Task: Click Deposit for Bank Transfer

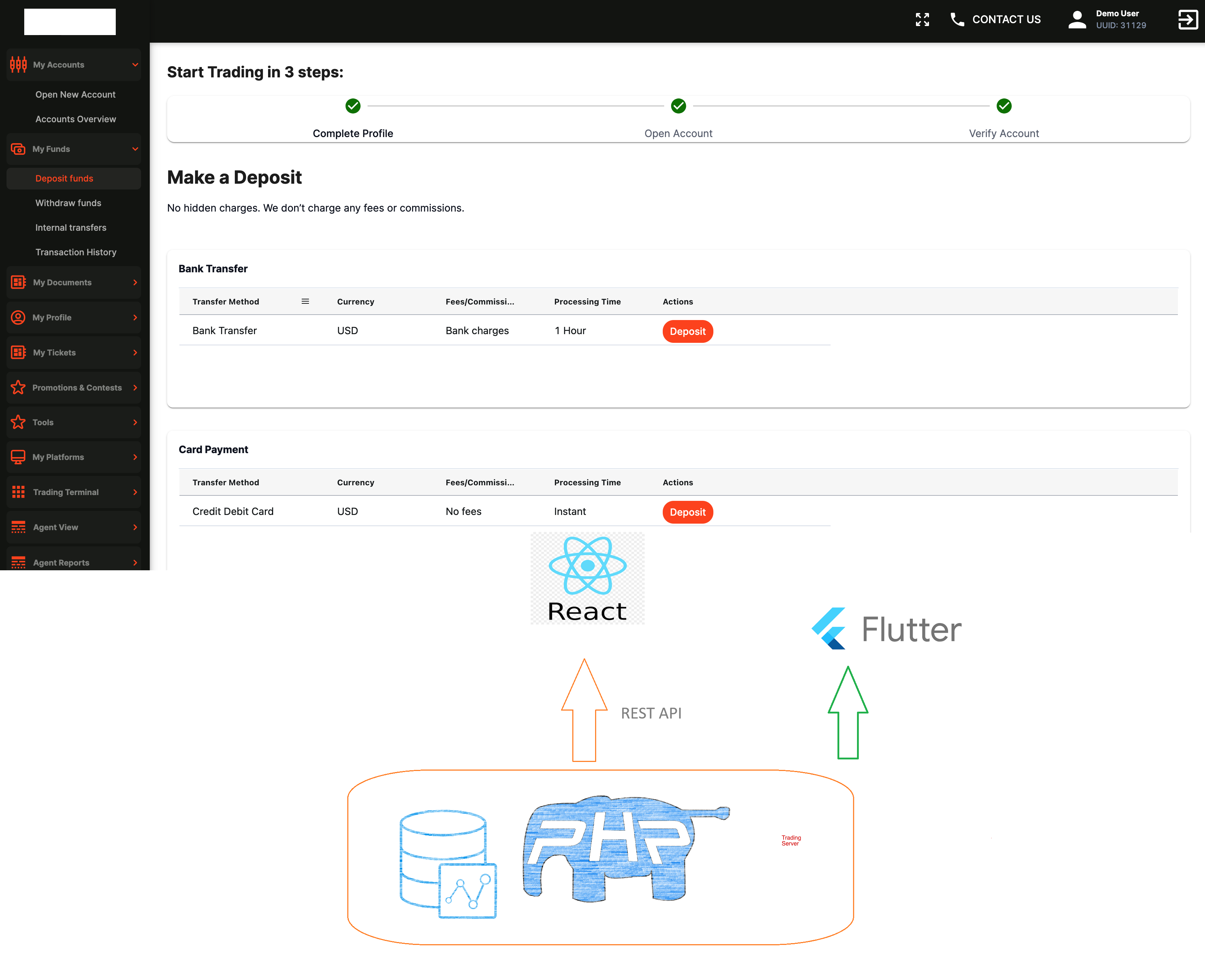Action: tap(687, 331)
